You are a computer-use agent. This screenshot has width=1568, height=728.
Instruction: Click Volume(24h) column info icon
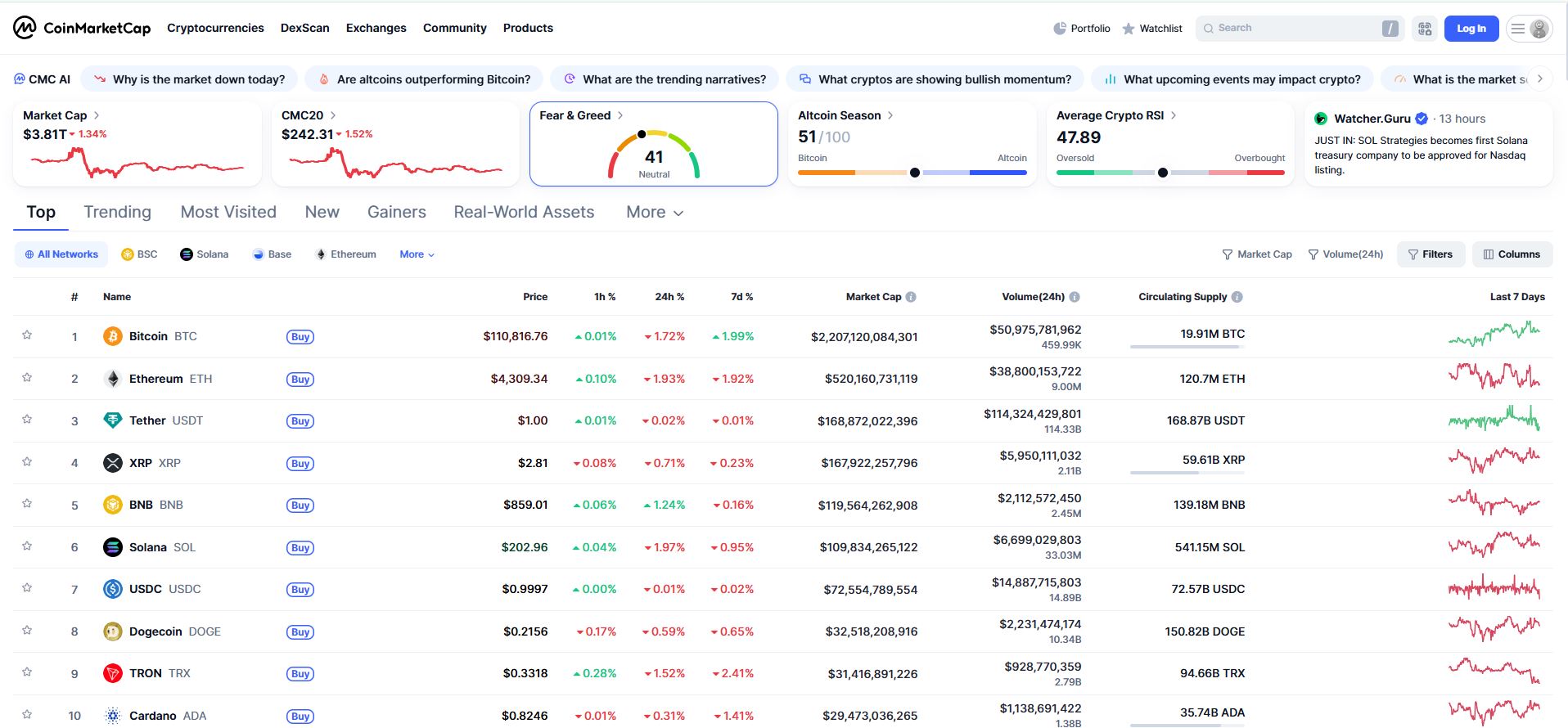(x=1075, y=297)
